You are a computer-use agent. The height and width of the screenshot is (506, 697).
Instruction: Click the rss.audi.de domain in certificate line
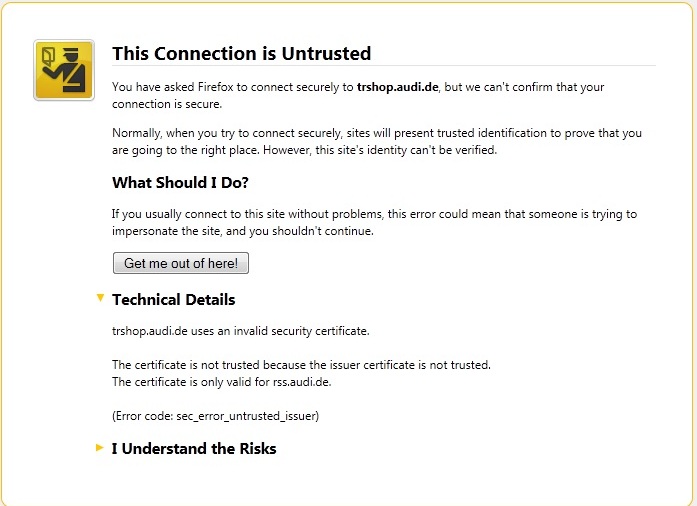[301, 382]
